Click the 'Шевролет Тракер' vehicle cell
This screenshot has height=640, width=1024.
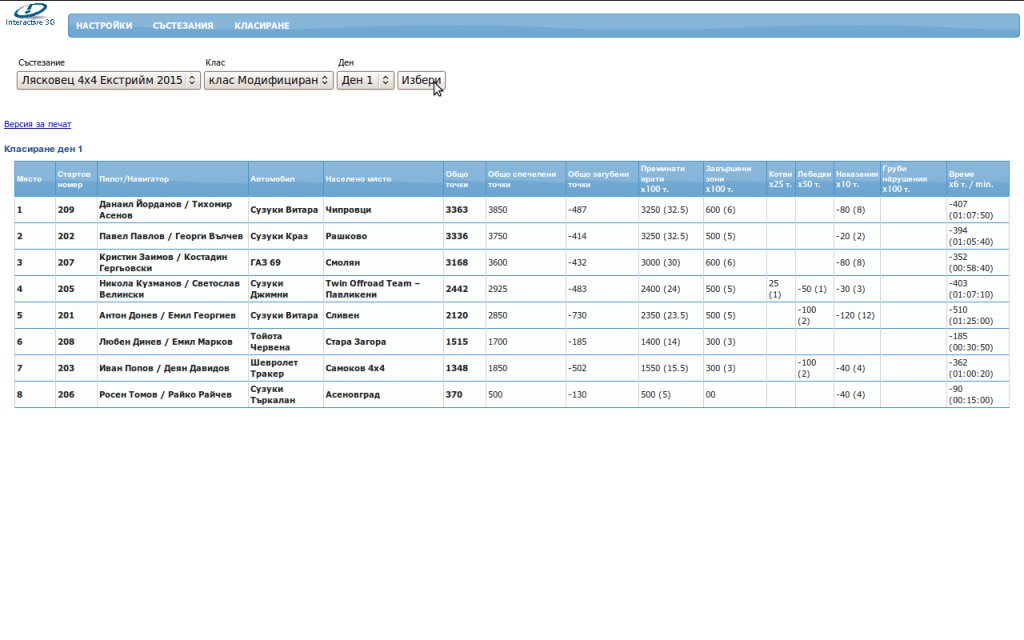(x=285, y=368)
